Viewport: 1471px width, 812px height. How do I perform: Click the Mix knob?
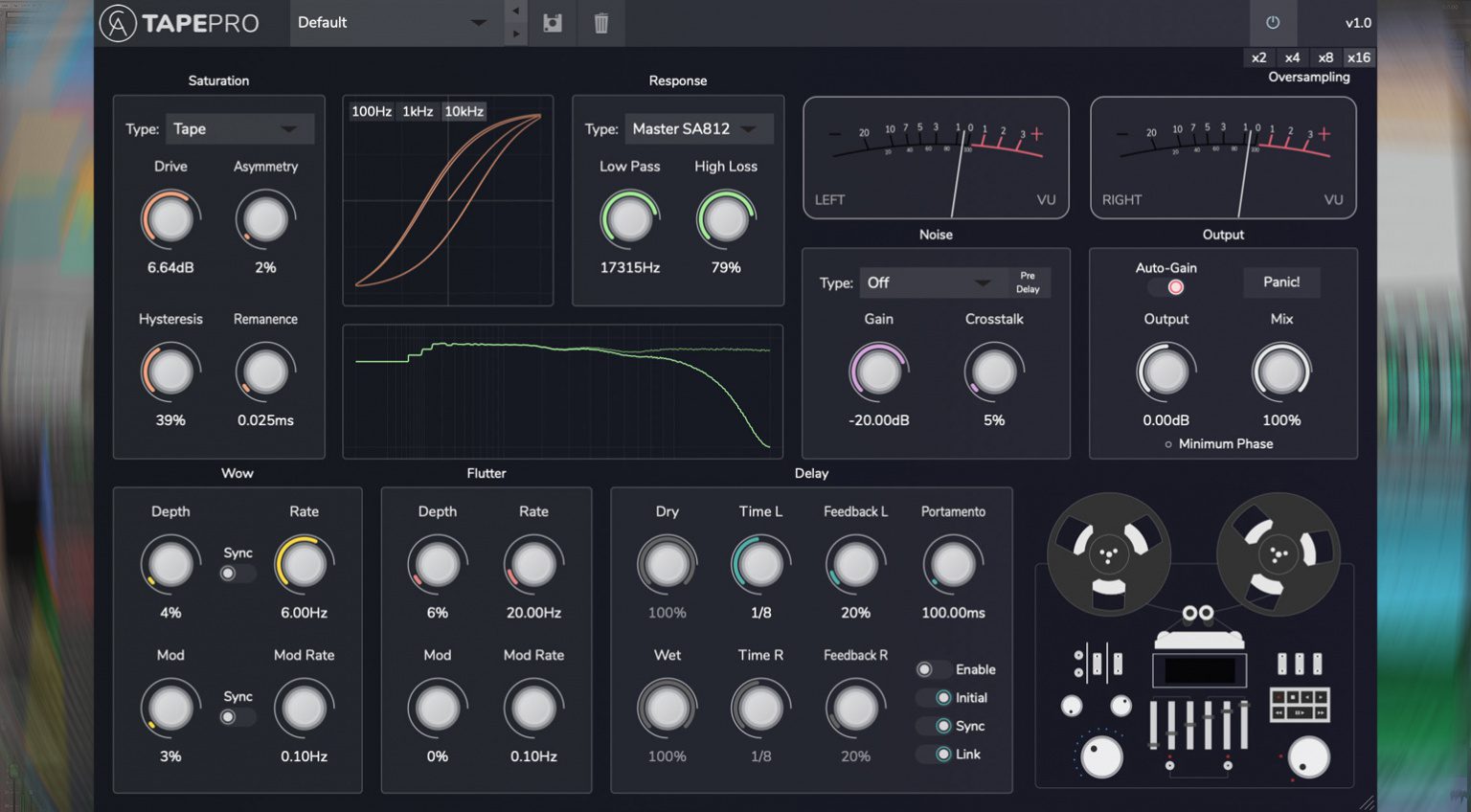pyautogui.click(x=1281, y=372)
